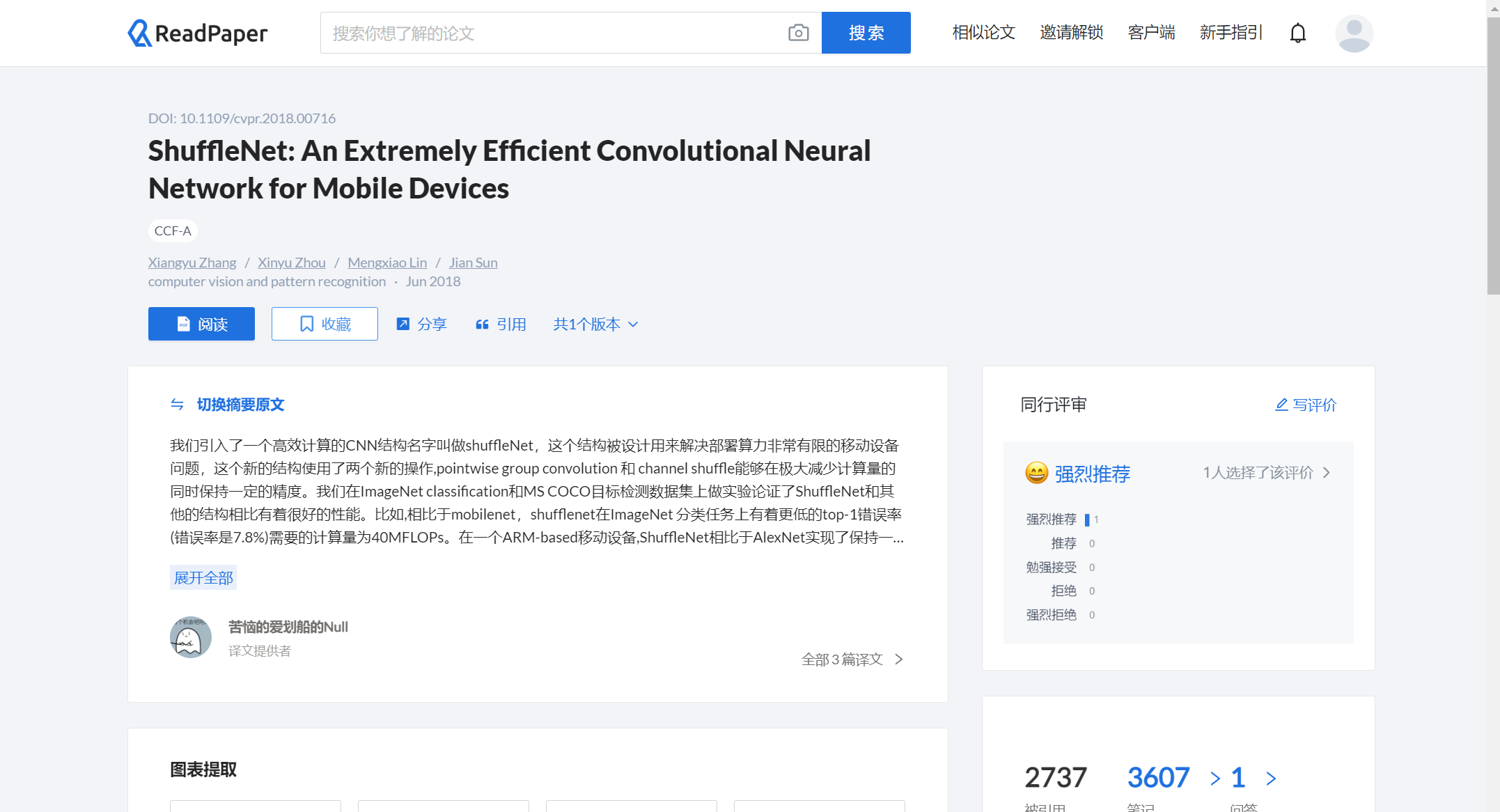
Task: Click the 推荐 rating row
Action: click(1072, 543)
